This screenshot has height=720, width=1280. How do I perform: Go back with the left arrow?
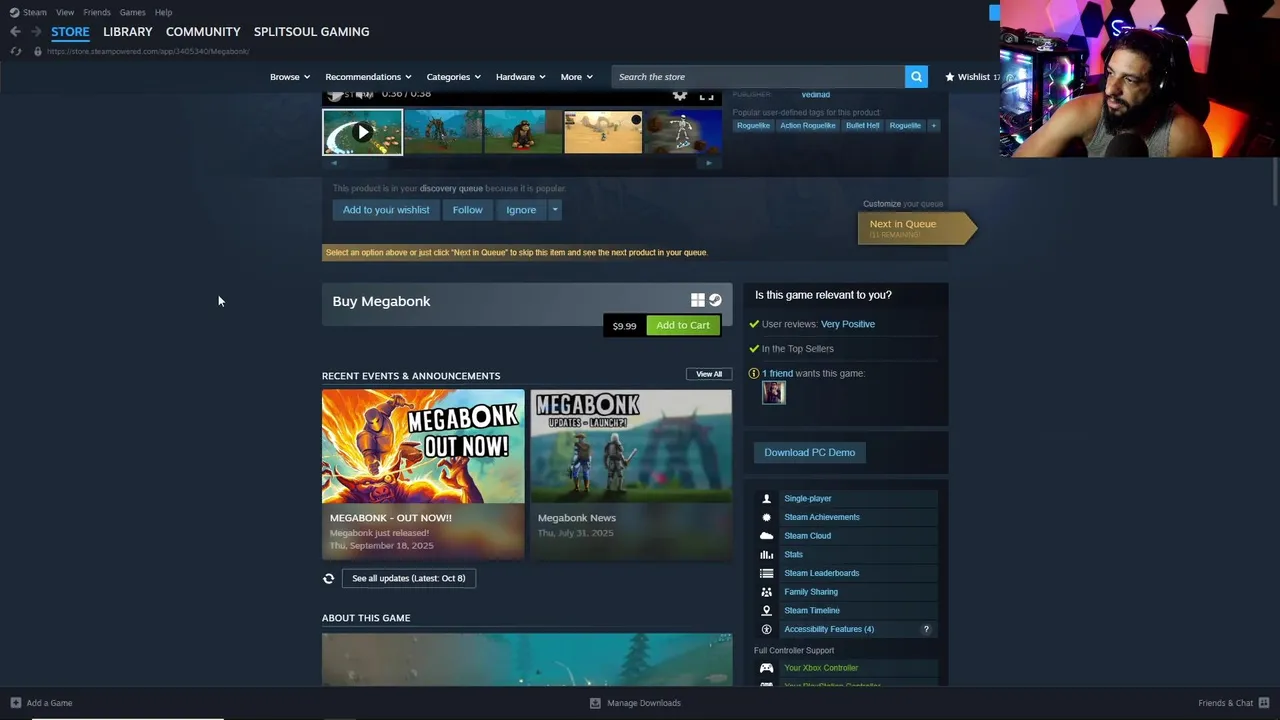(x=15, y=32)
